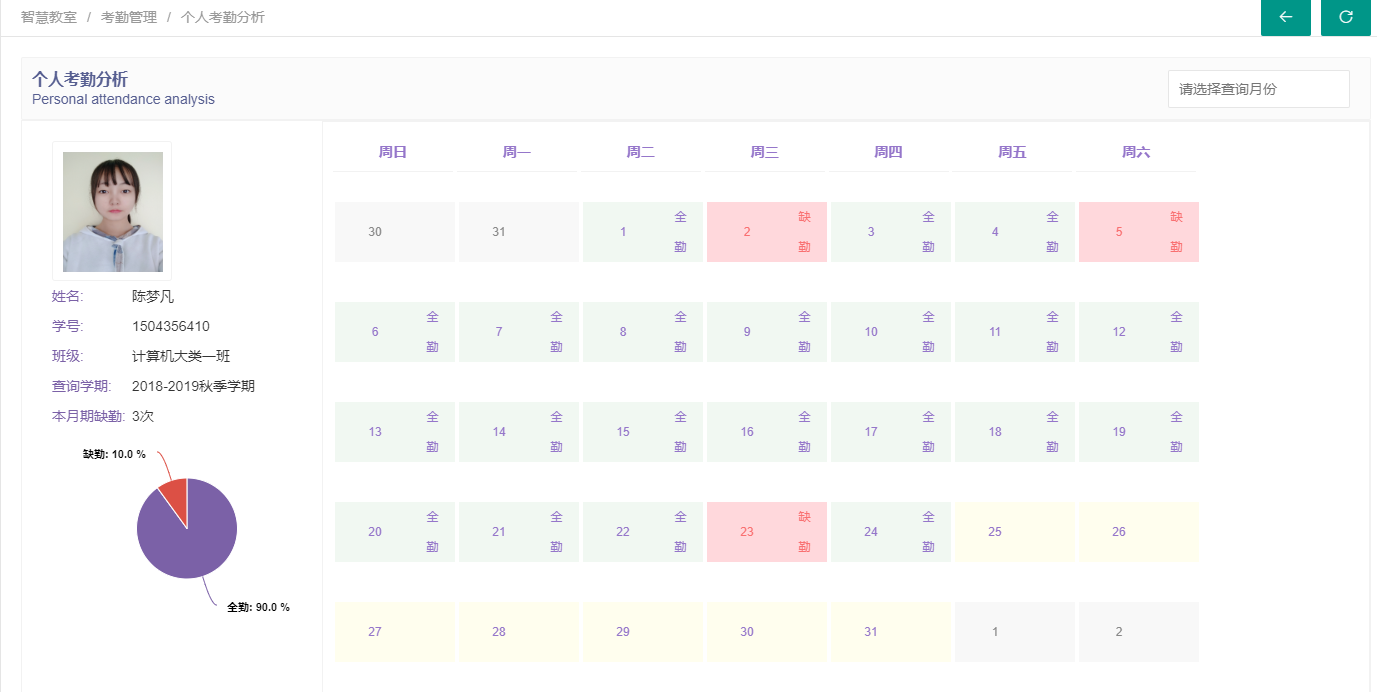Select previous month day 30 cell

(x=395, y=232)
